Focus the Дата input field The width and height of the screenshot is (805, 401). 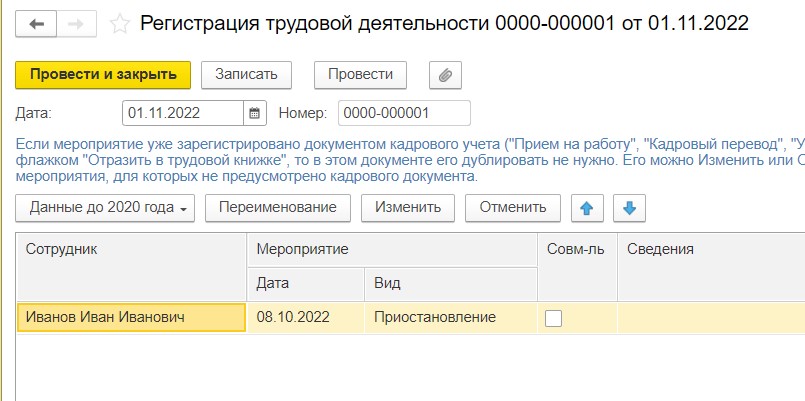(183, 113)
